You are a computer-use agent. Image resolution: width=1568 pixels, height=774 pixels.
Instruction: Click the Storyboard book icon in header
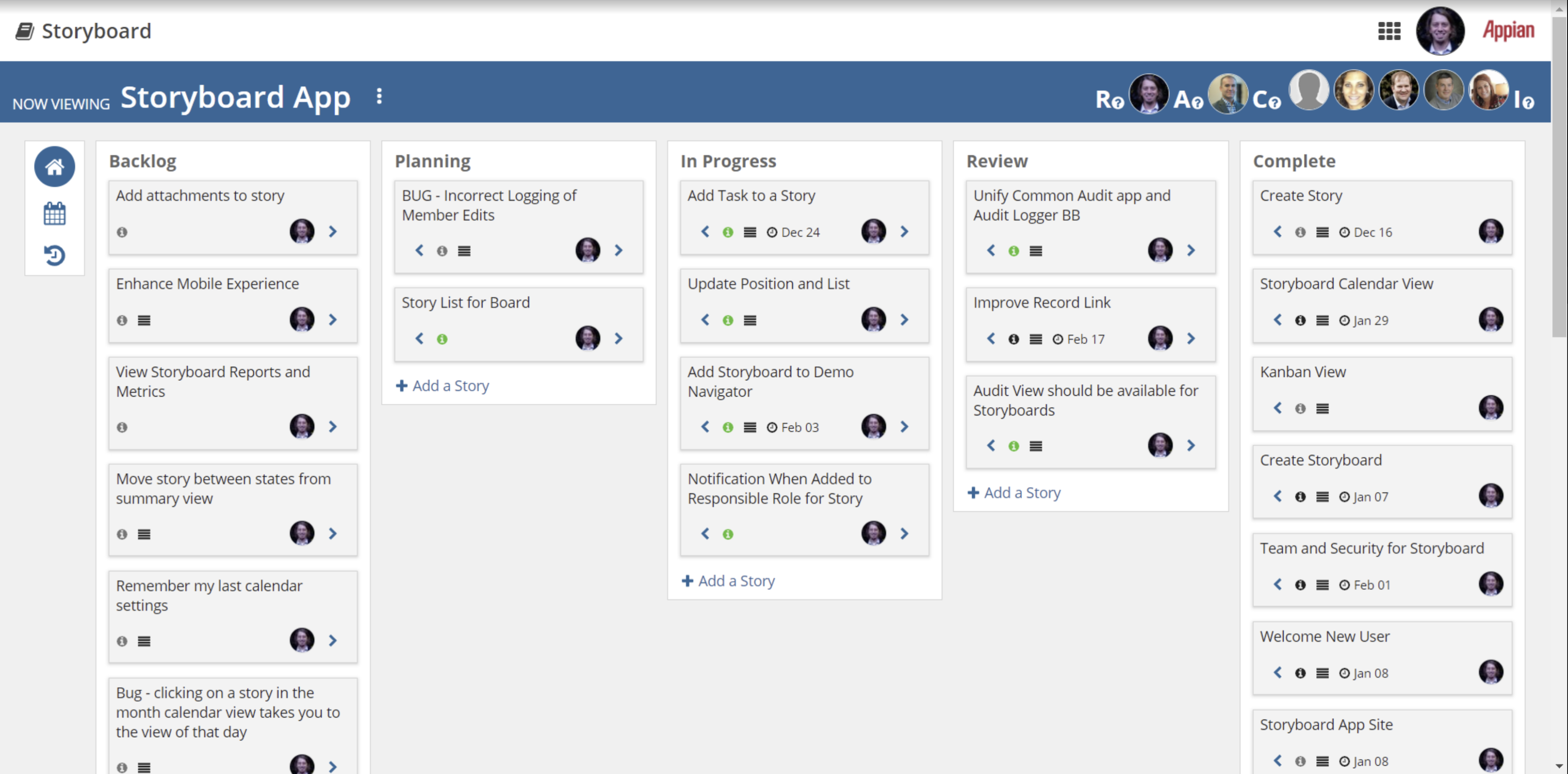pos(24,31)
